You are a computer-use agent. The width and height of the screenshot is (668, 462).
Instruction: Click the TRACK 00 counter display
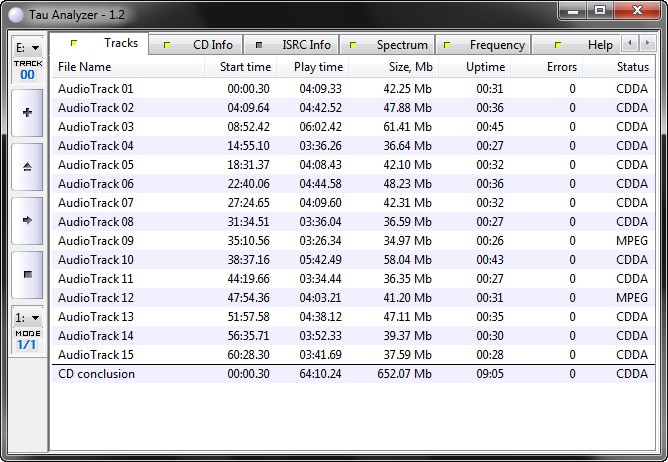[28, 71]
